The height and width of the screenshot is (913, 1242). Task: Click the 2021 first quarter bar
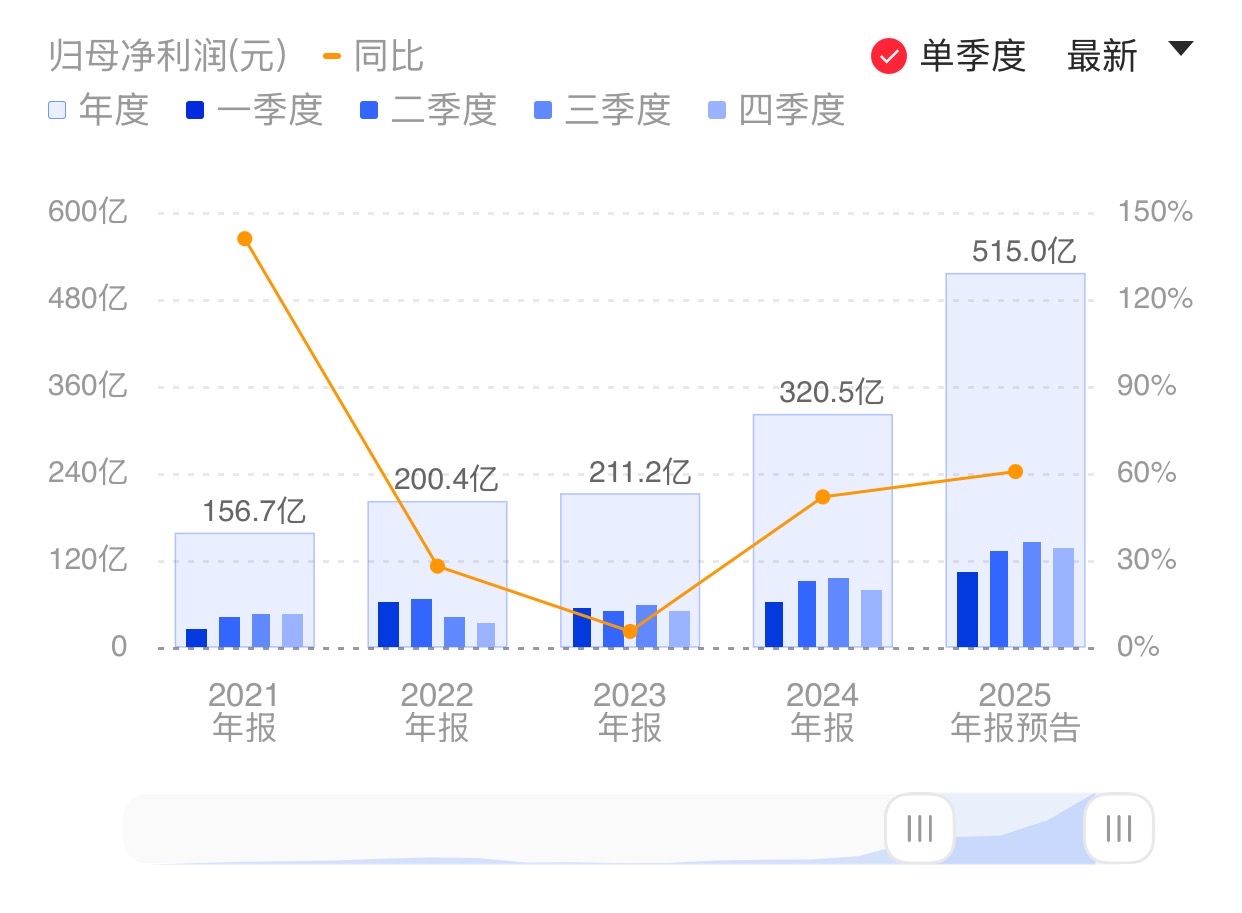pos(196,638)
